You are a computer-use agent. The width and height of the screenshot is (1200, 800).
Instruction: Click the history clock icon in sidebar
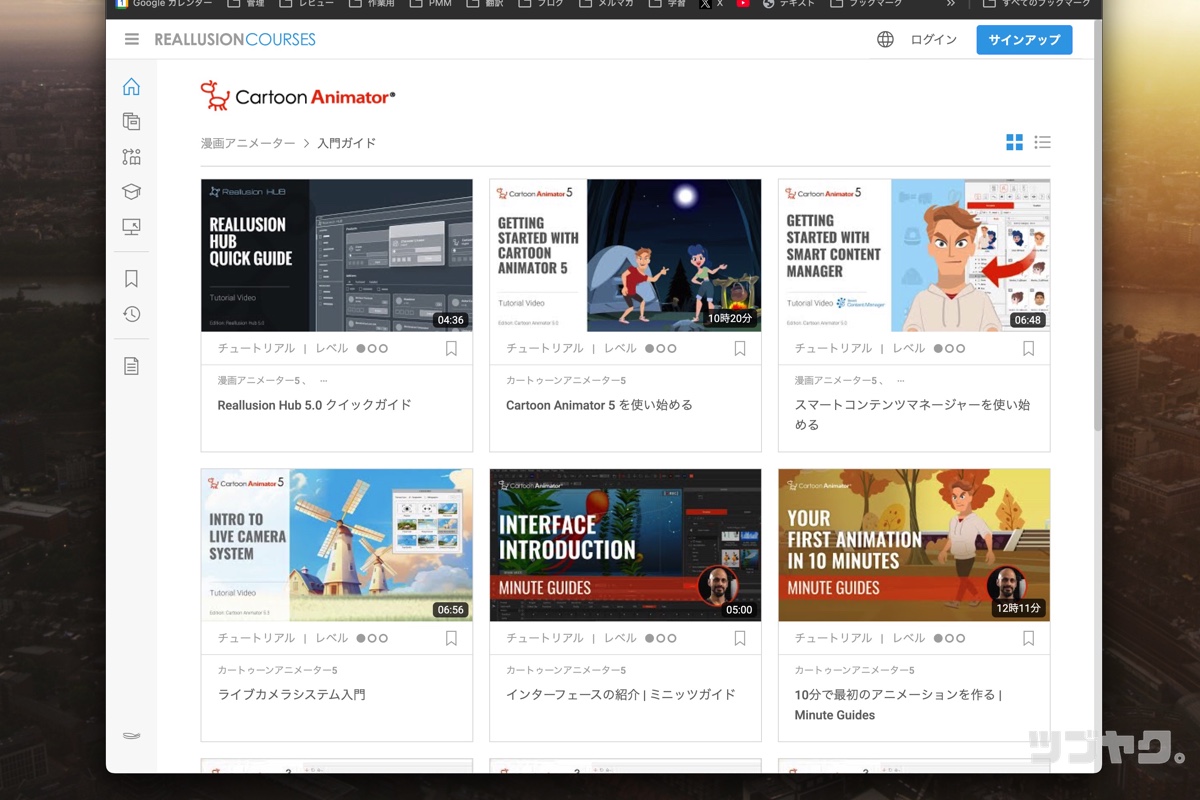131,314
